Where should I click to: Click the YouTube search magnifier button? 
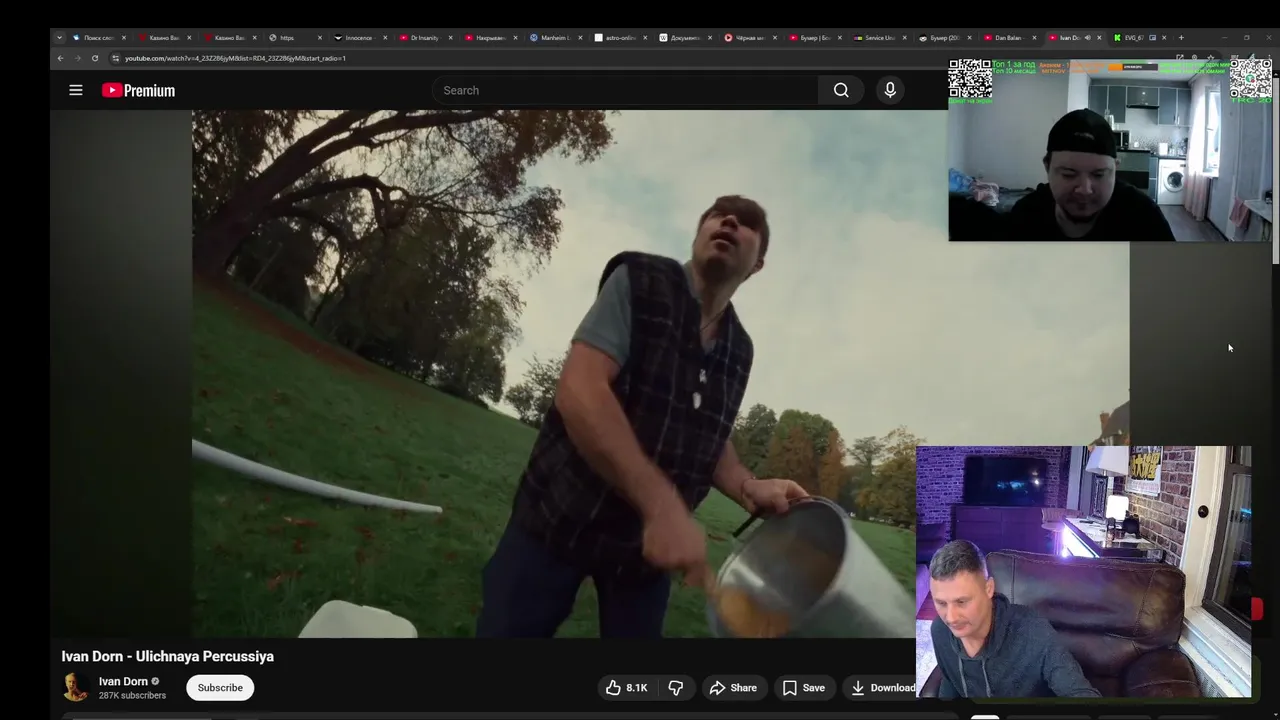841,90
